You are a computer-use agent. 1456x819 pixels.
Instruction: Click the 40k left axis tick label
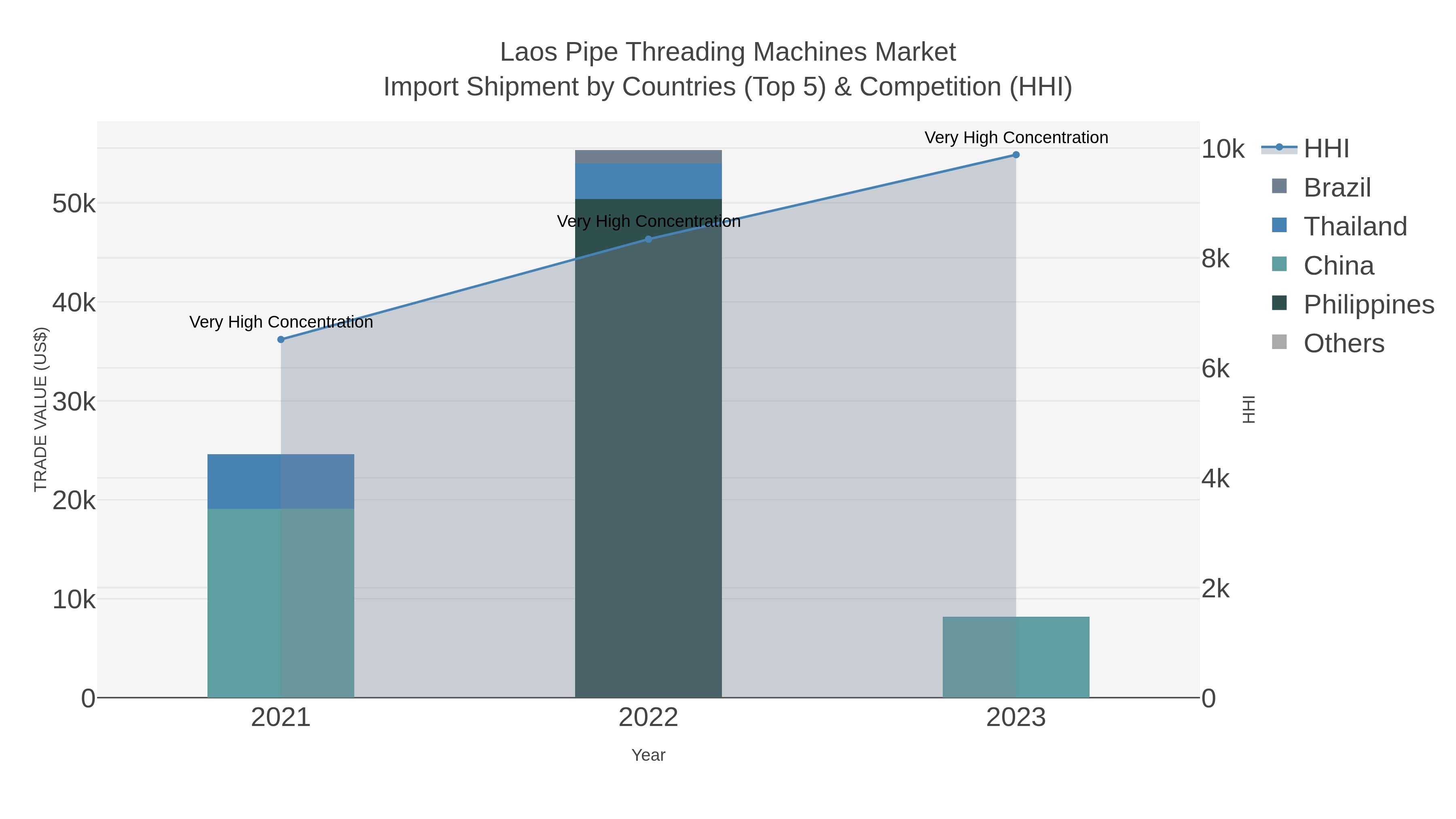tap(74, 303)
